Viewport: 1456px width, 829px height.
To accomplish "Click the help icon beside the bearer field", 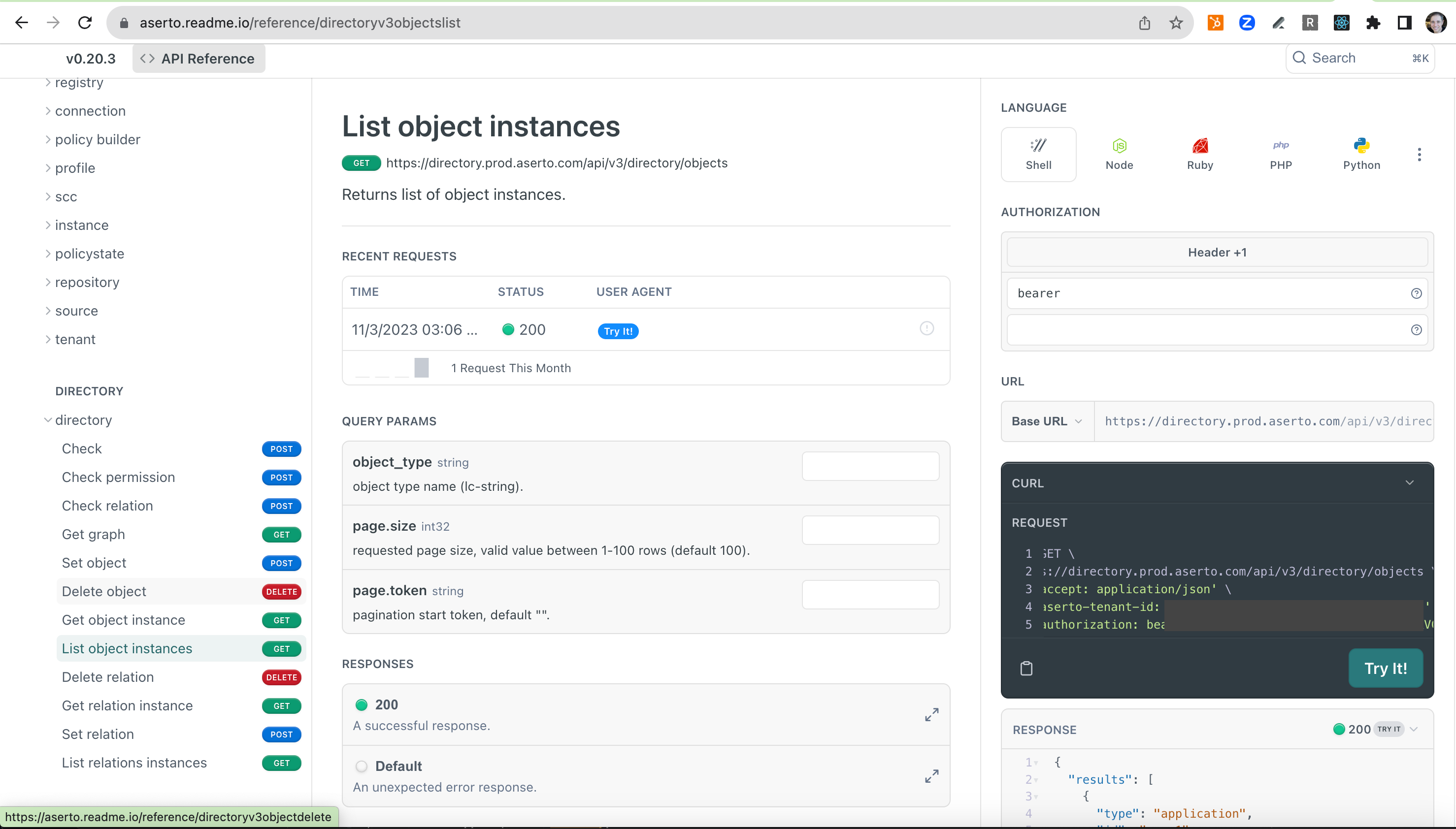I will pos(1416,293).
